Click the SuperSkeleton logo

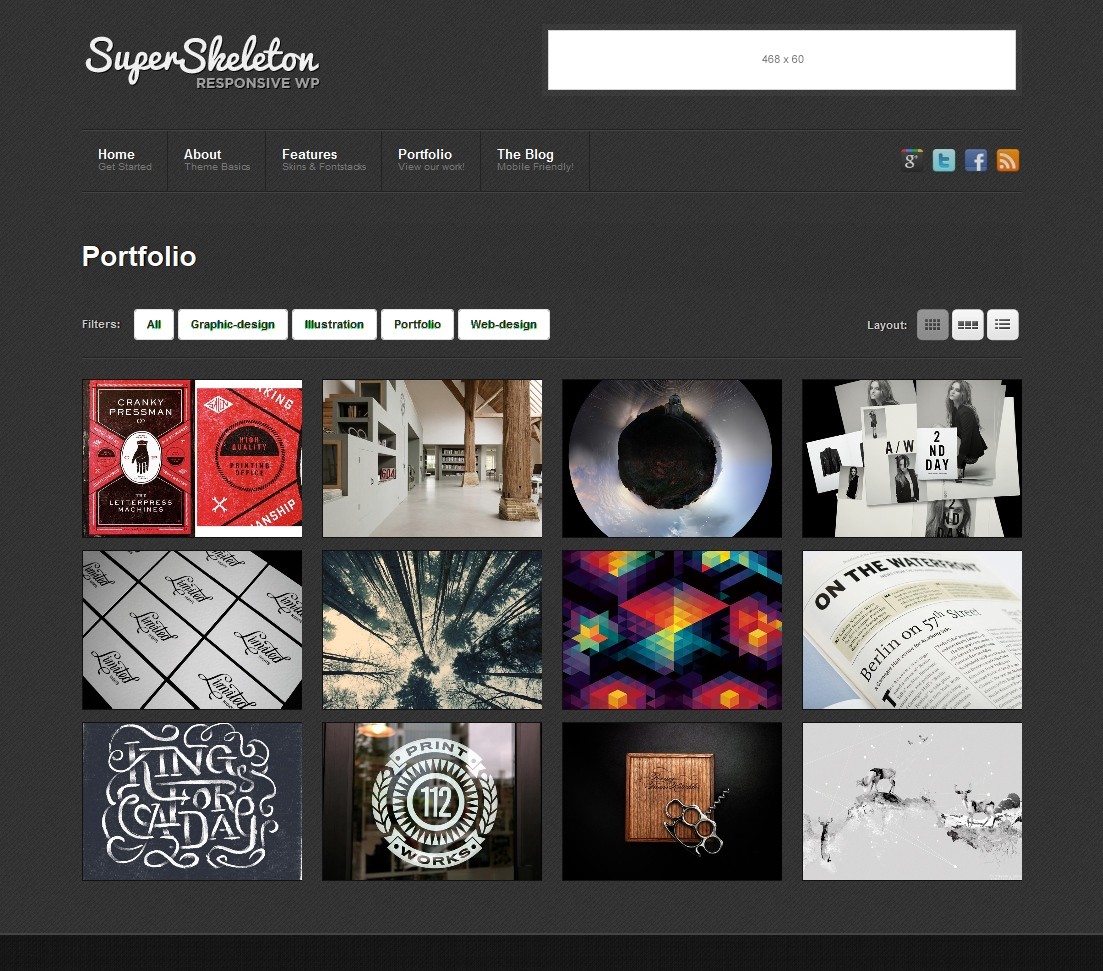point(203,63)
